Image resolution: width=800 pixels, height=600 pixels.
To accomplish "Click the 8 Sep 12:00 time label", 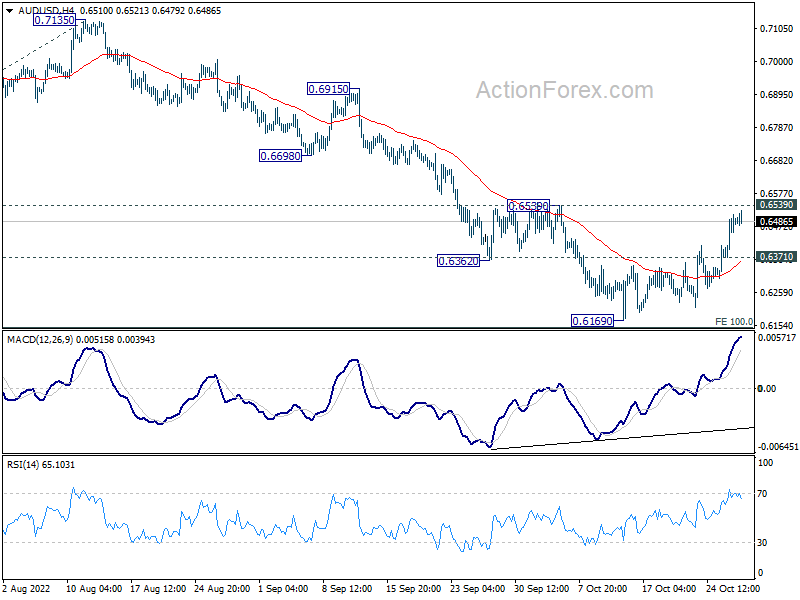I will click(348, 589).
